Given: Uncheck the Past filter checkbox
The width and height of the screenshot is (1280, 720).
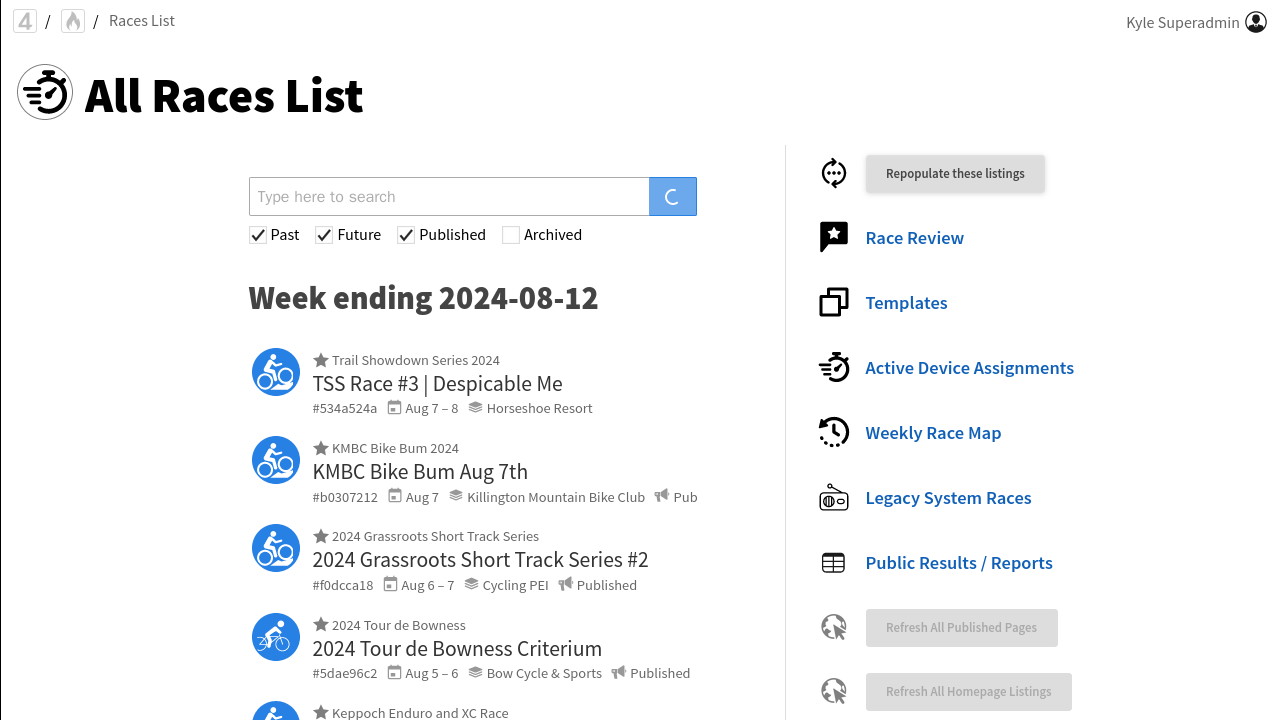Looking at the screenshot, I should pos(258,235).
